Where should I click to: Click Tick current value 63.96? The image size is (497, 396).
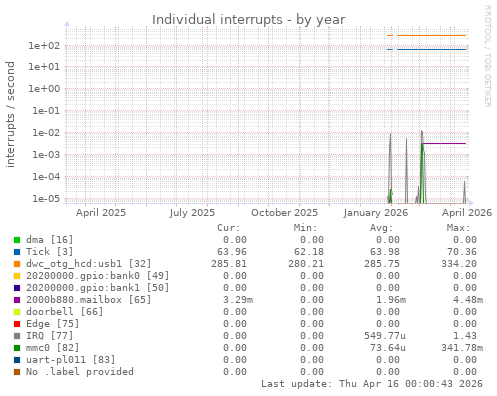click(x=232, y=252)
